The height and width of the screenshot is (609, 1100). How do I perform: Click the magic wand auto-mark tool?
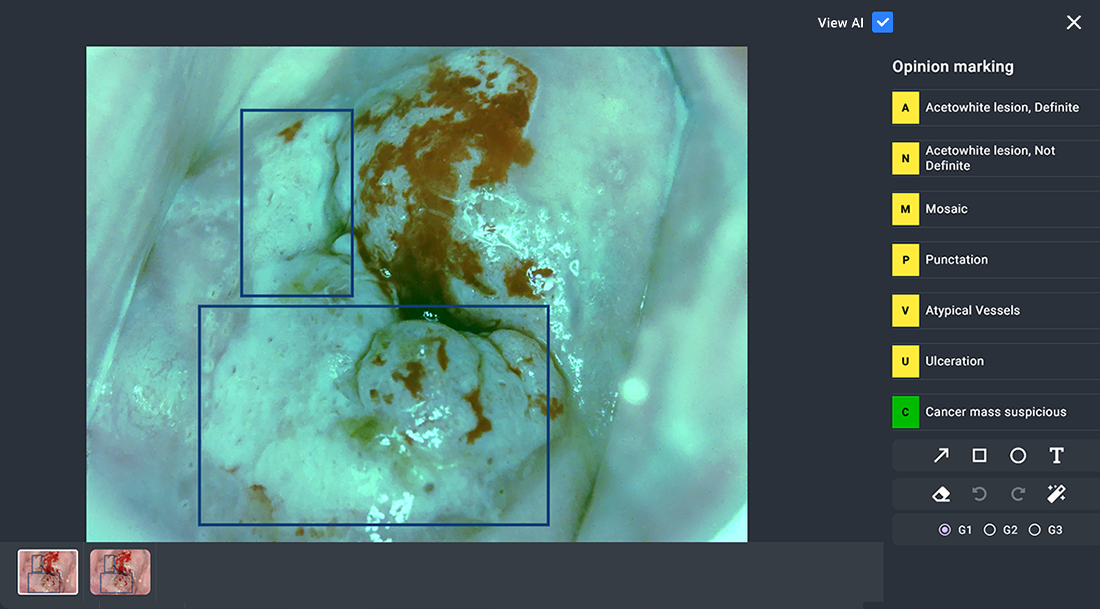(x=1056, y=494)
